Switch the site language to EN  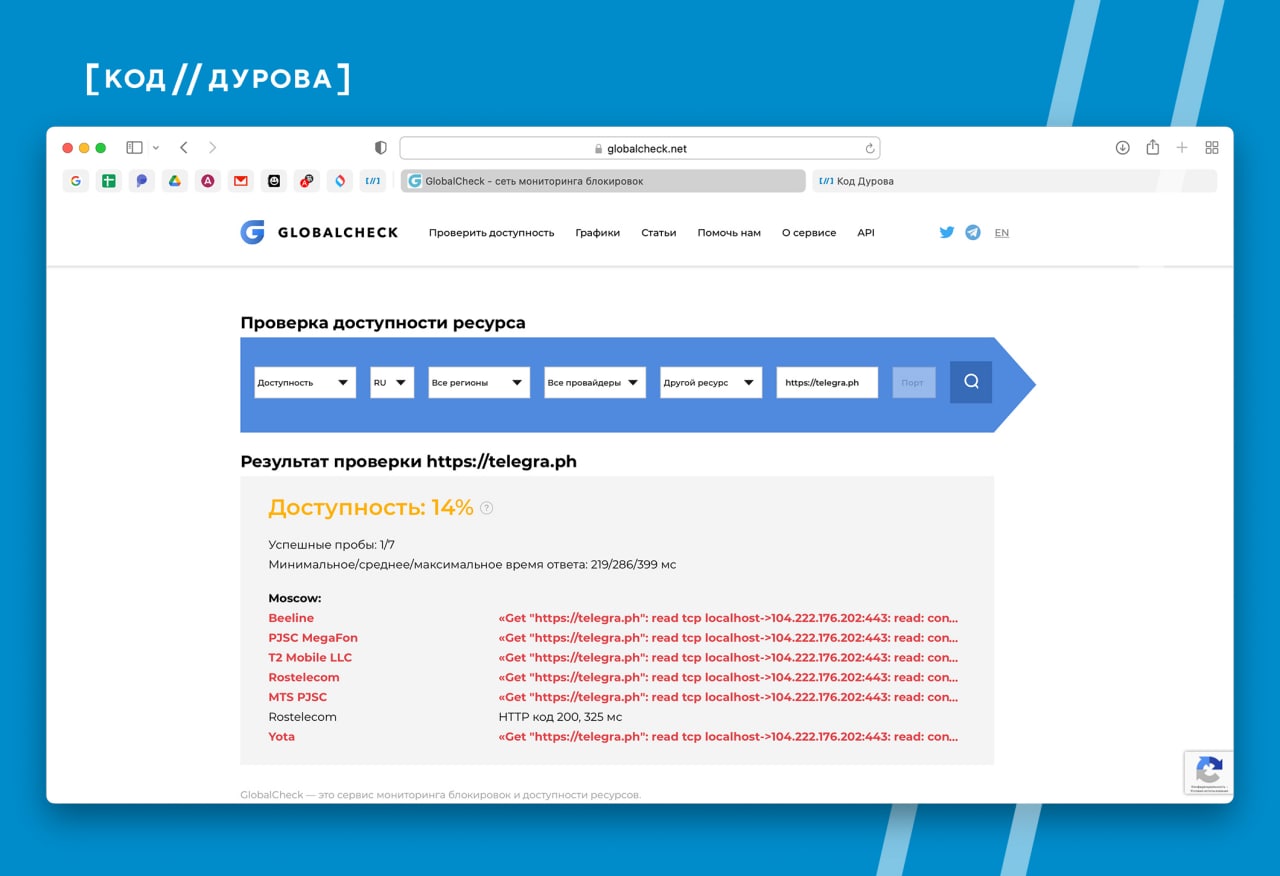click(1002, 232)
